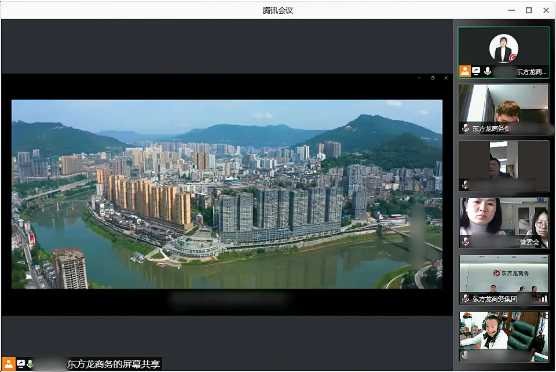Click the muted mic icon on the two-women tile

click(465, 242)
